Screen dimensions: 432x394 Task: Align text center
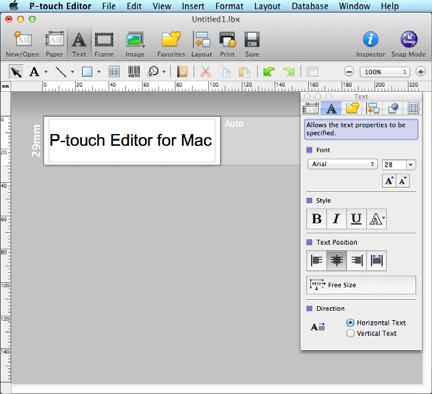(x=336, y=260)
